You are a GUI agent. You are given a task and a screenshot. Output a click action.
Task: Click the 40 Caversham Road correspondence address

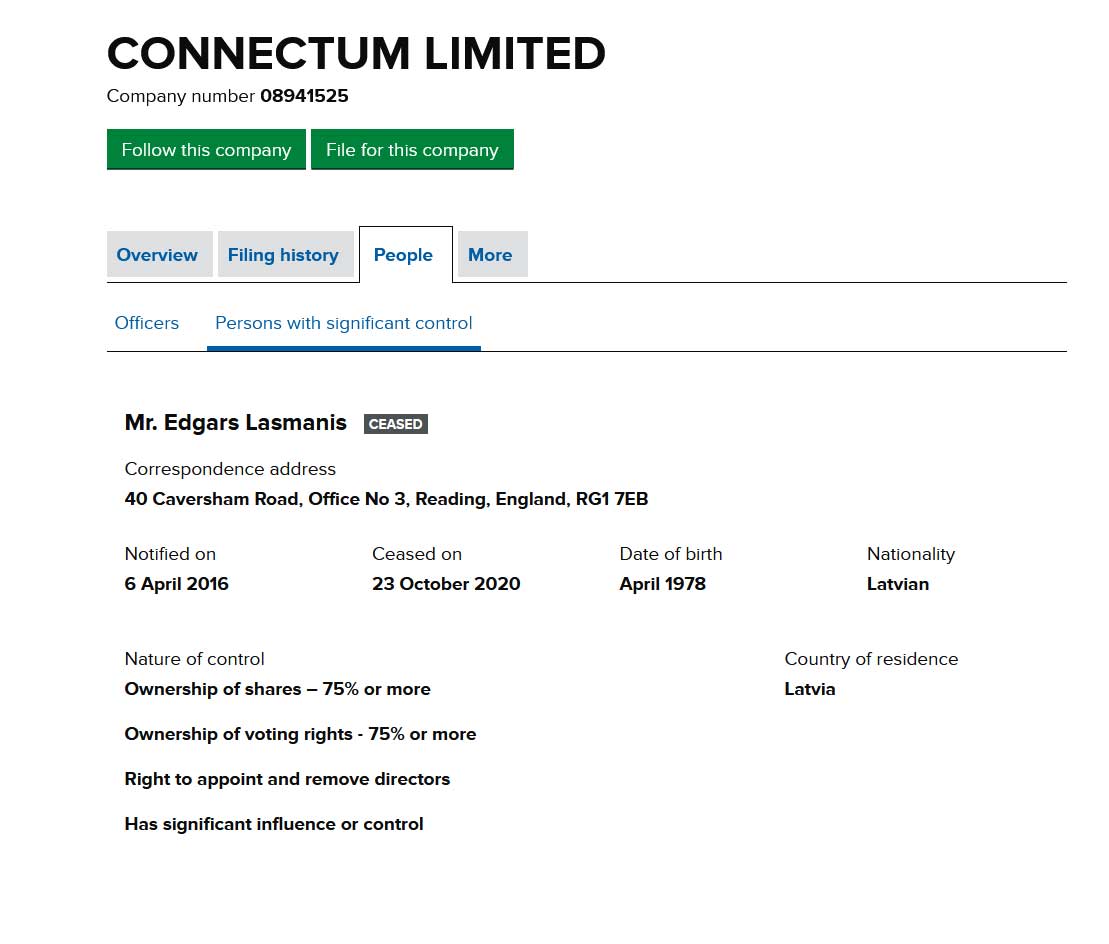(x=386, y=499)
